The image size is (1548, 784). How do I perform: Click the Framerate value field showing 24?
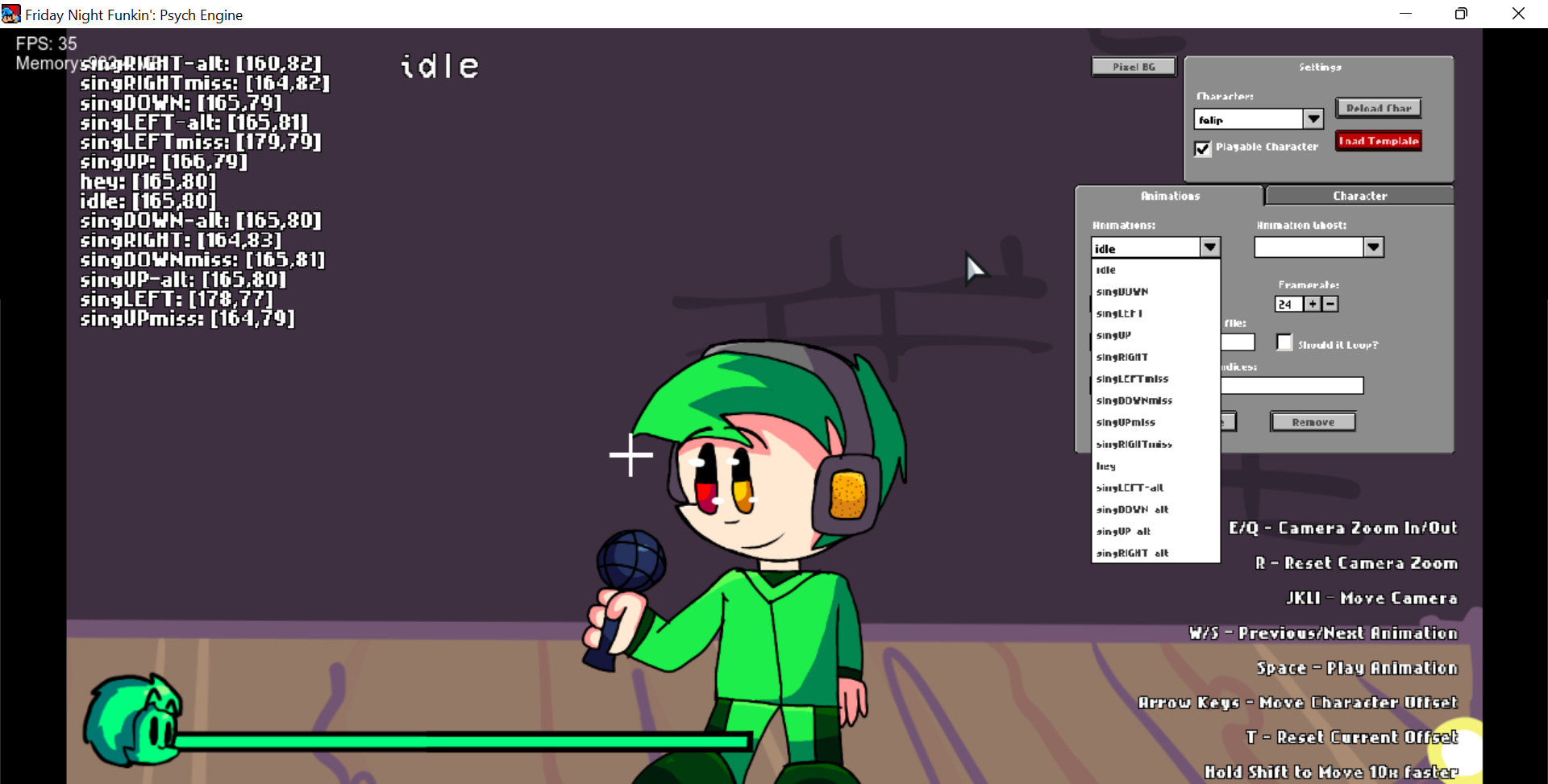[x=1288, y=304]
